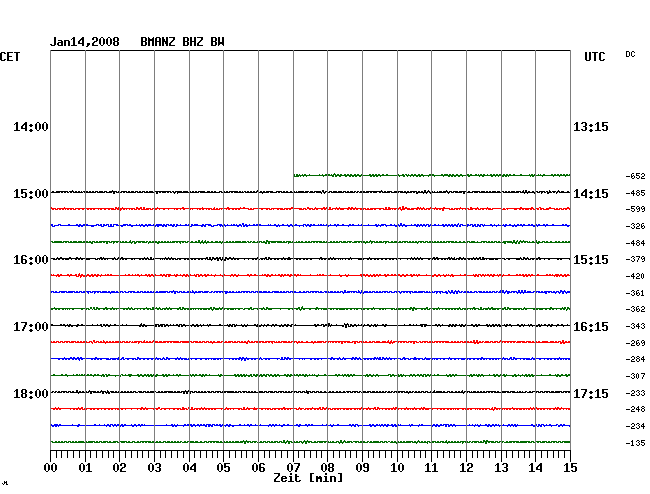
Task: Click minute label 14 on time axis
Action: [x=535, y=468]
